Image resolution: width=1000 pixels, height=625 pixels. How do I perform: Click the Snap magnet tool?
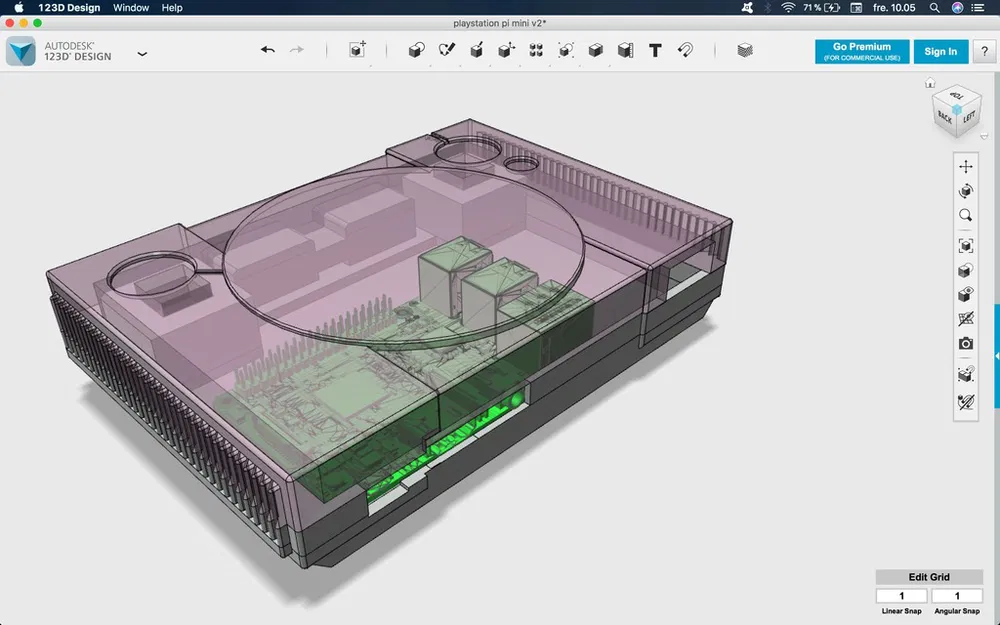point(685,48)
